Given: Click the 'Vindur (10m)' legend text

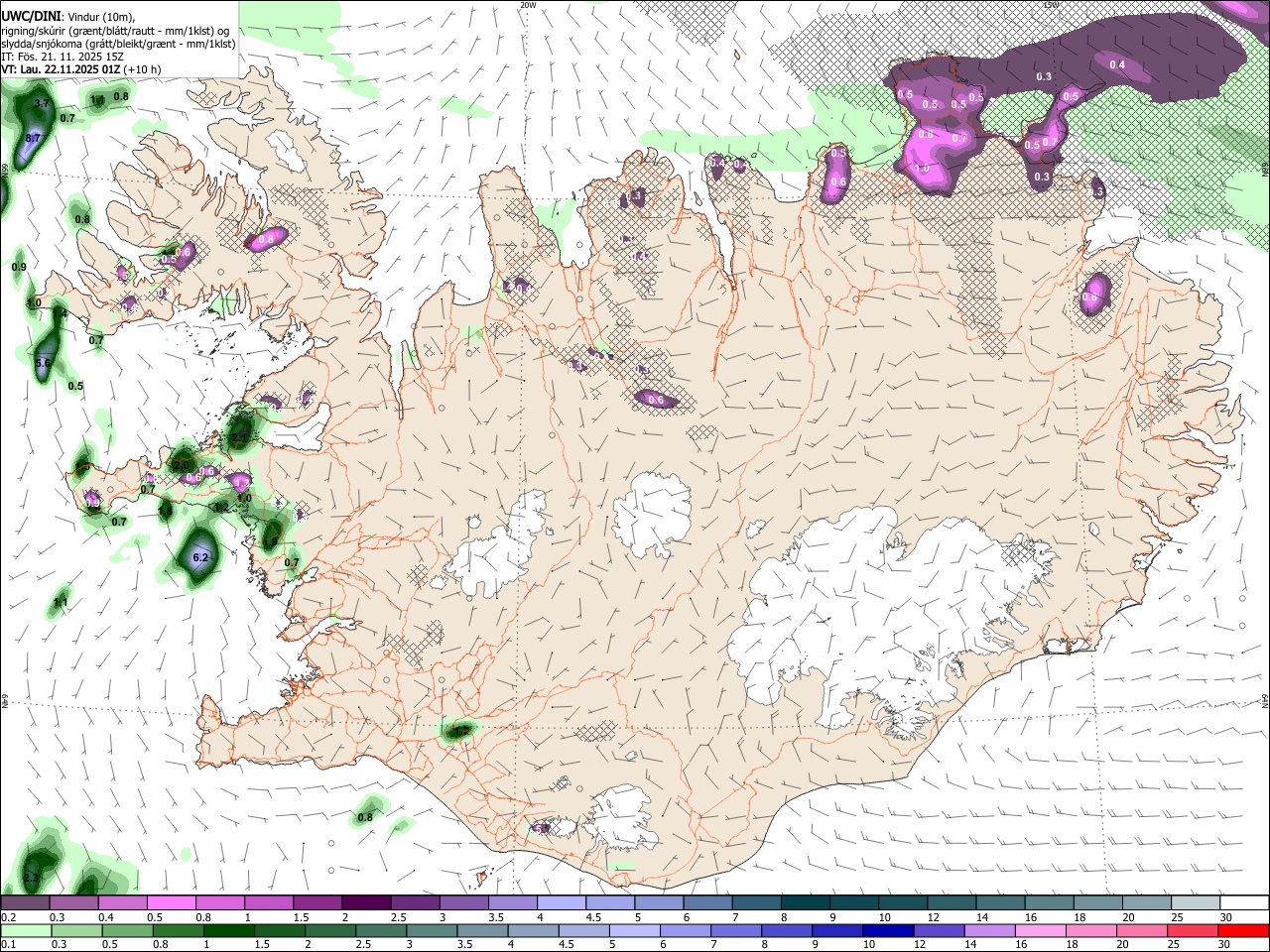Looking at the screenshot, I should click(x=102, y=17).
